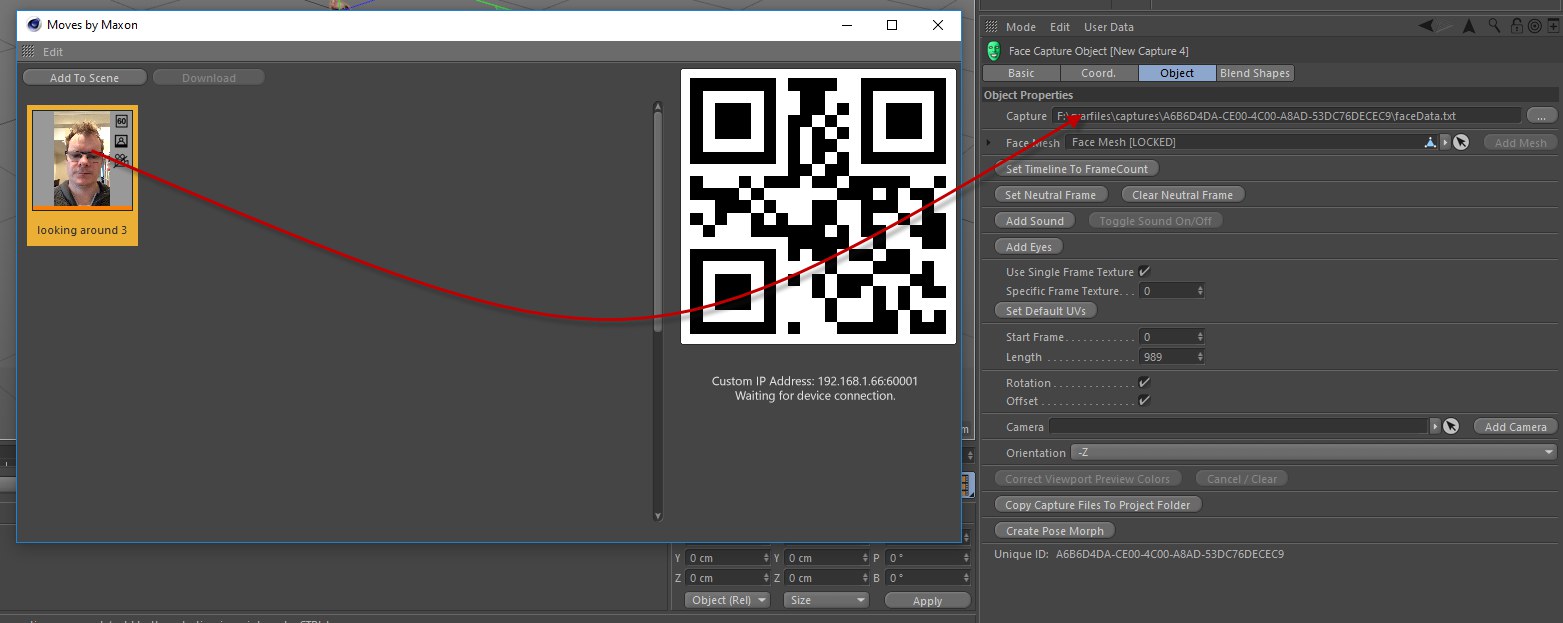Toggle the Offset checkbox

[x=1144, y=401]
